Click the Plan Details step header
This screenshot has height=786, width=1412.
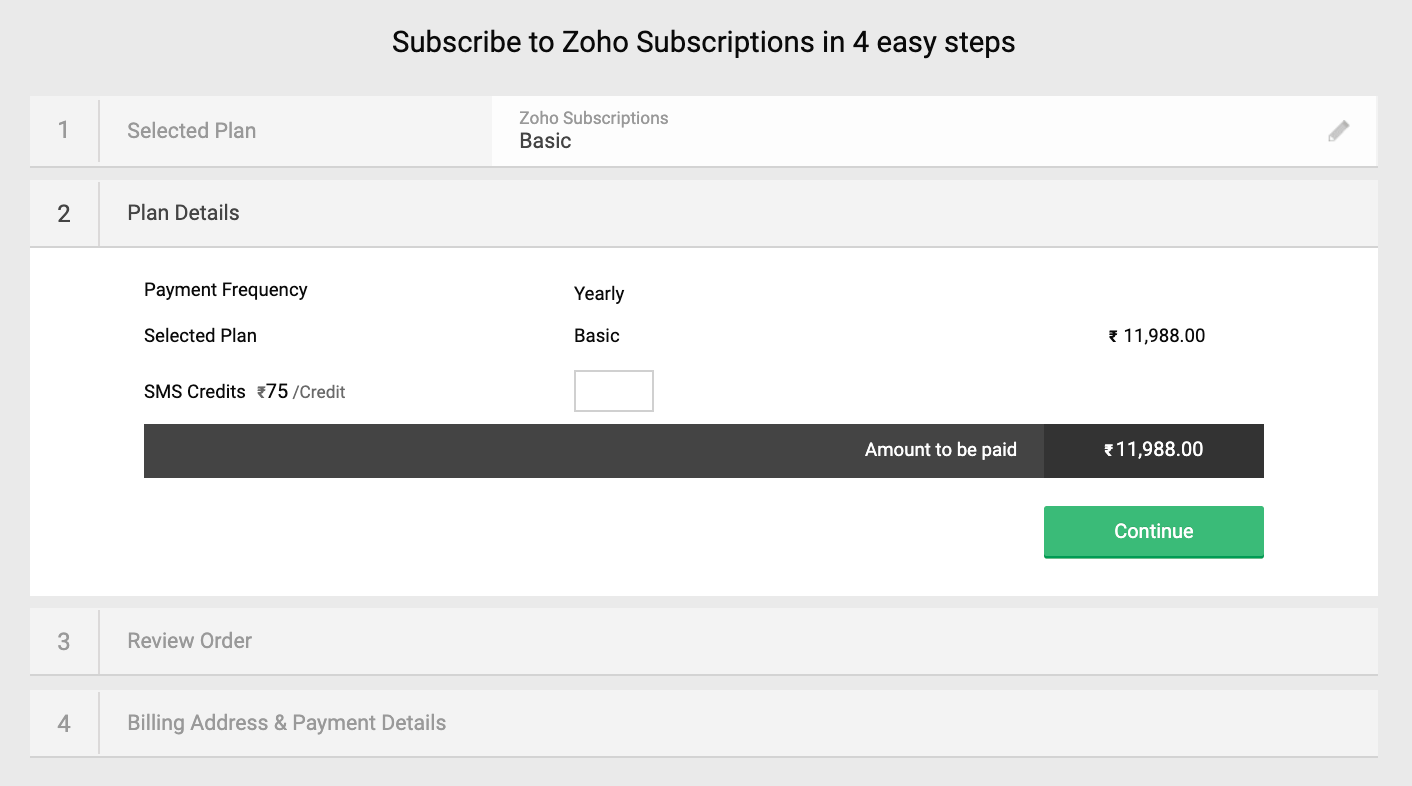pyautogui.click(x=183, y=213)
